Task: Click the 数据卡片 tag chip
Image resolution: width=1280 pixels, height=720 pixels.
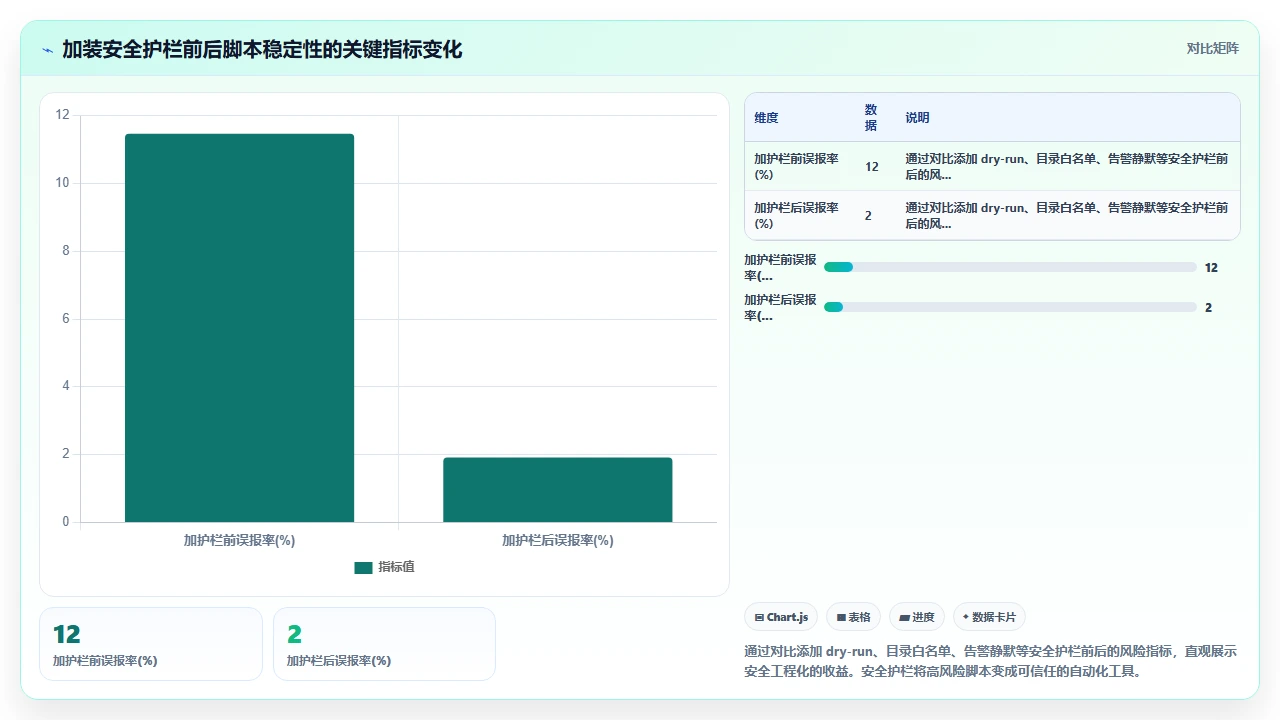Action: point(989,617)
